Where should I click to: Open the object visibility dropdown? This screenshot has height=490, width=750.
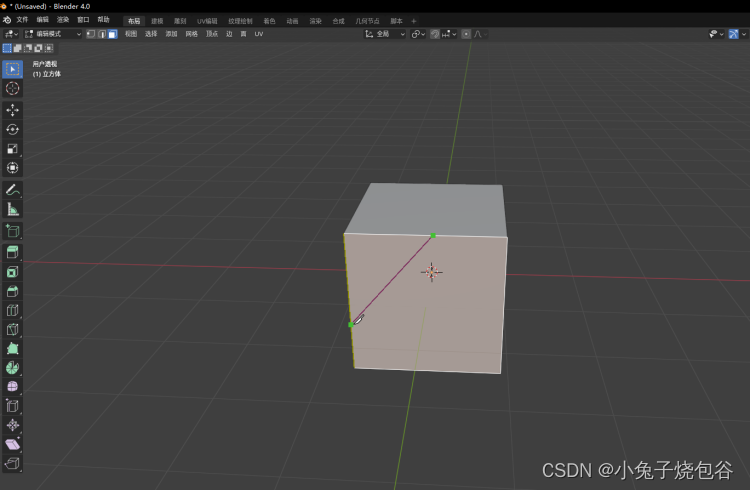[x=717, y=34]
